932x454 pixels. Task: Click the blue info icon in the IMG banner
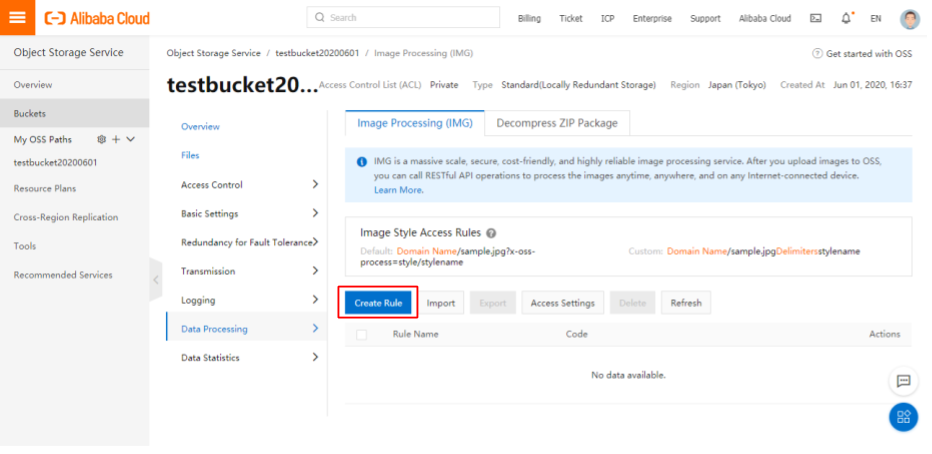[x=361, y=162]
